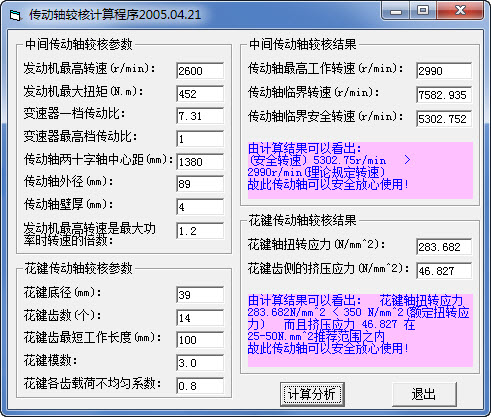Select the 花键轴扭转应力 result field 283.682
The image size is (491, 417).
click(444, 247)
